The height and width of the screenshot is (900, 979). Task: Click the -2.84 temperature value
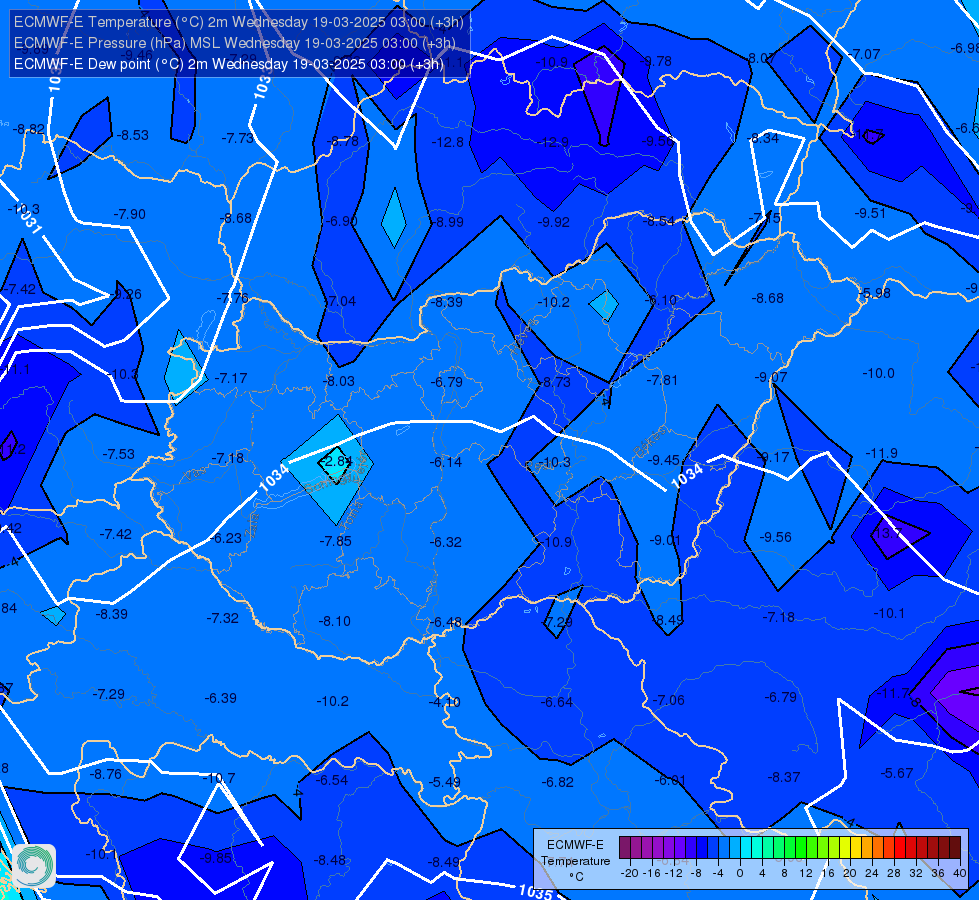pos(335,462)
